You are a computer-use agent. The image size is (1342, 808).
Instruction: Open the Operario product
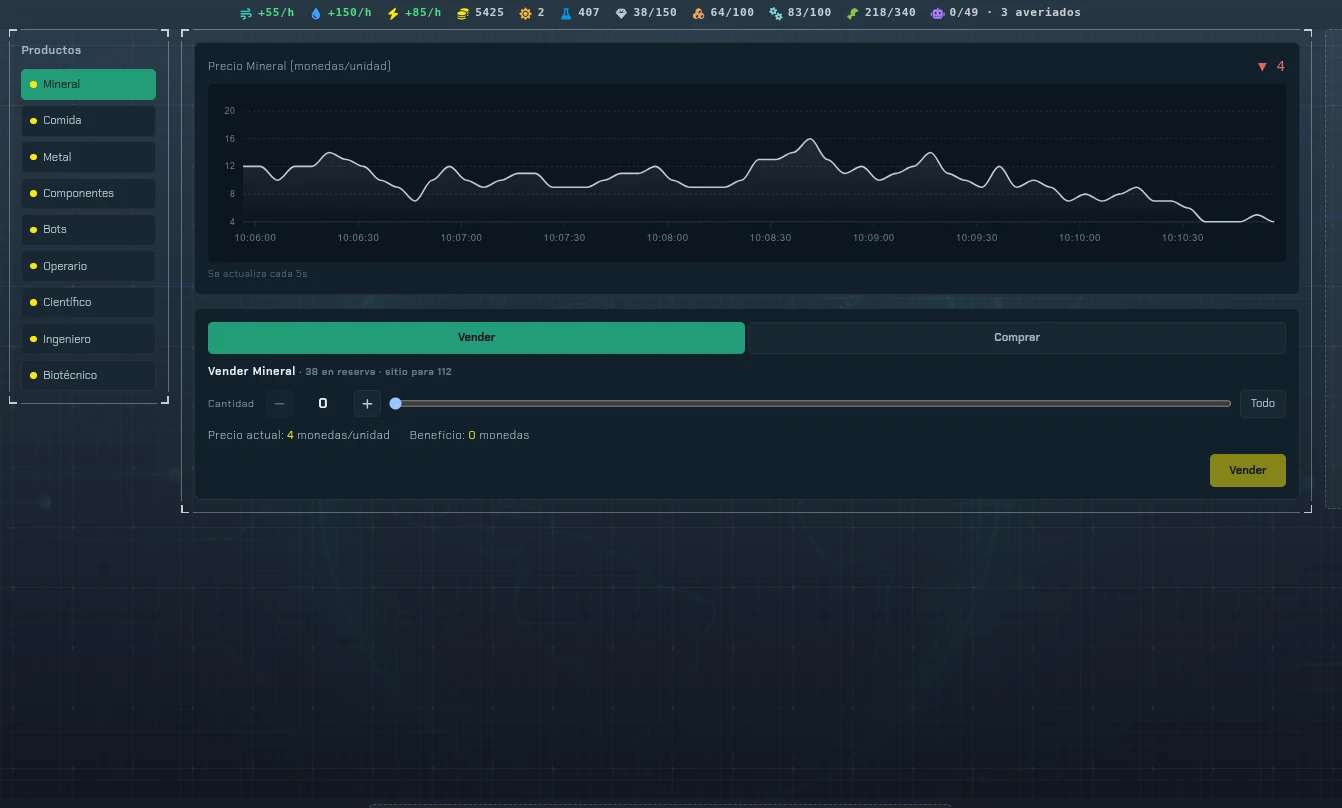pyautogui.click(x=88, y=266)
